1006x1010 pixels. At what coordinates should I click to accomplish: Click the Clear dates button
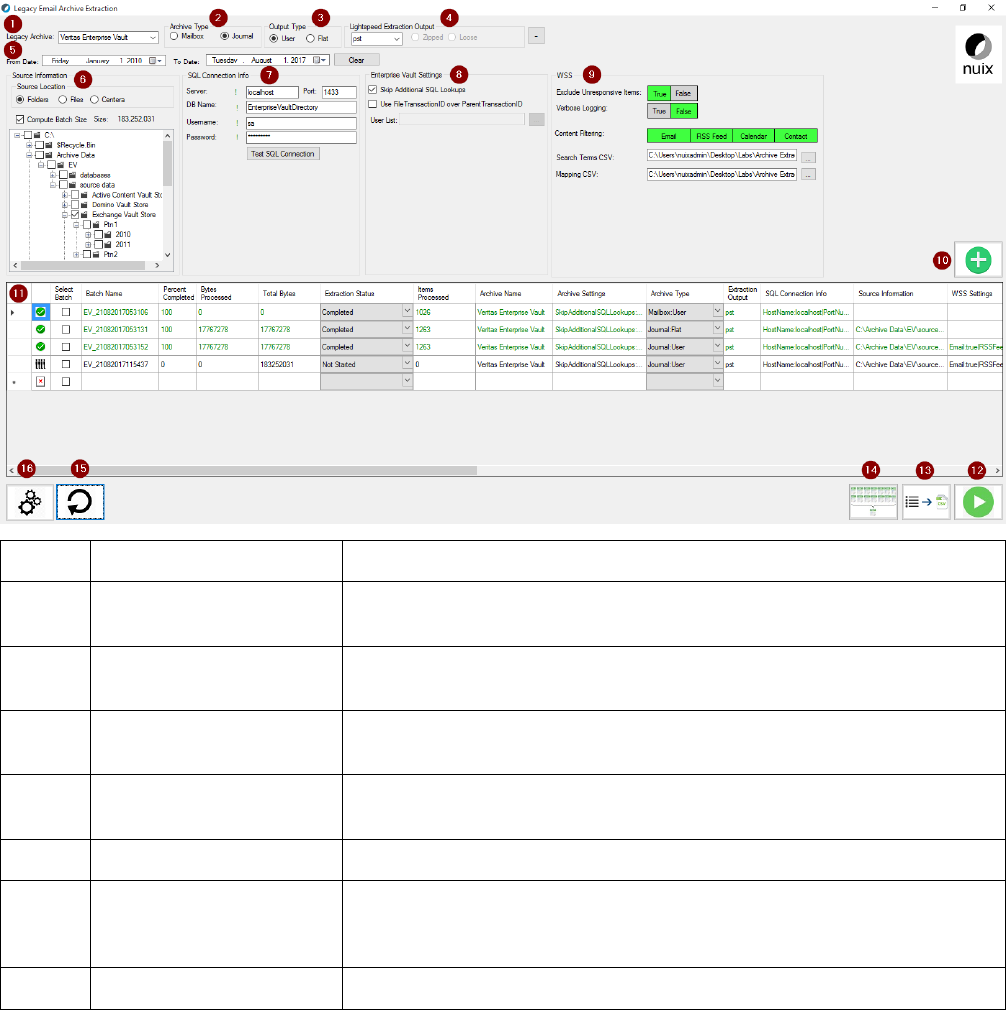coord(356,60)
